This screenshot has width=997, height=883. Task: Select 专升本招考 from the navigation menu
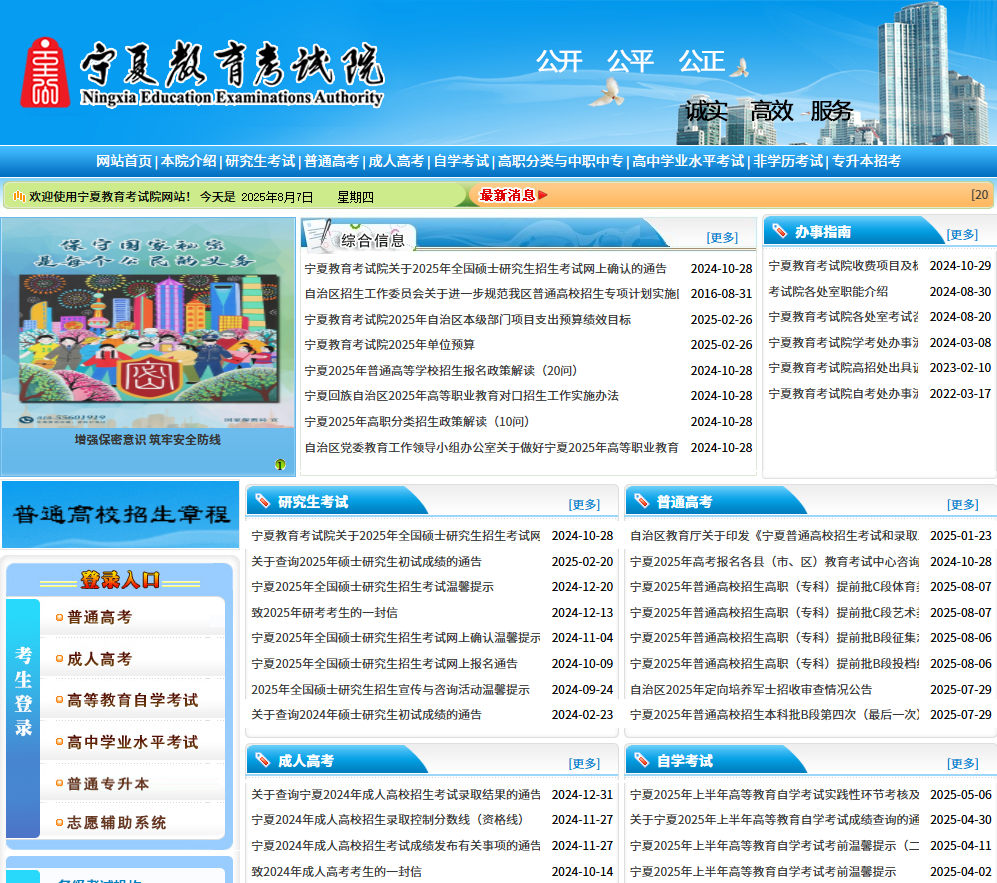click(x=866, y=161)
